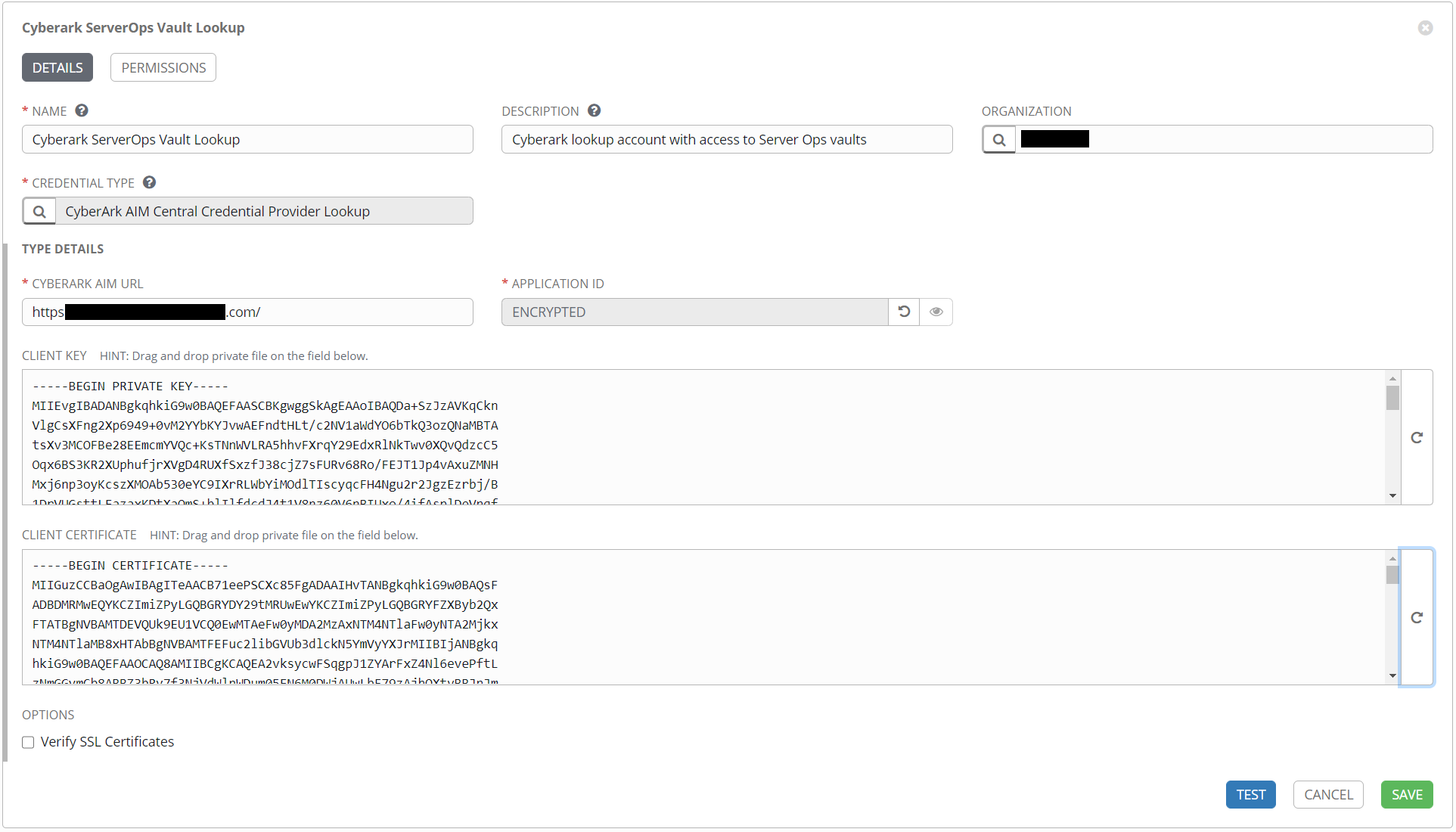Click the Client Key scrollbar up arrow
Image resolution: width=1456 pixels, height=832 pixels.
click(1392, 378)
